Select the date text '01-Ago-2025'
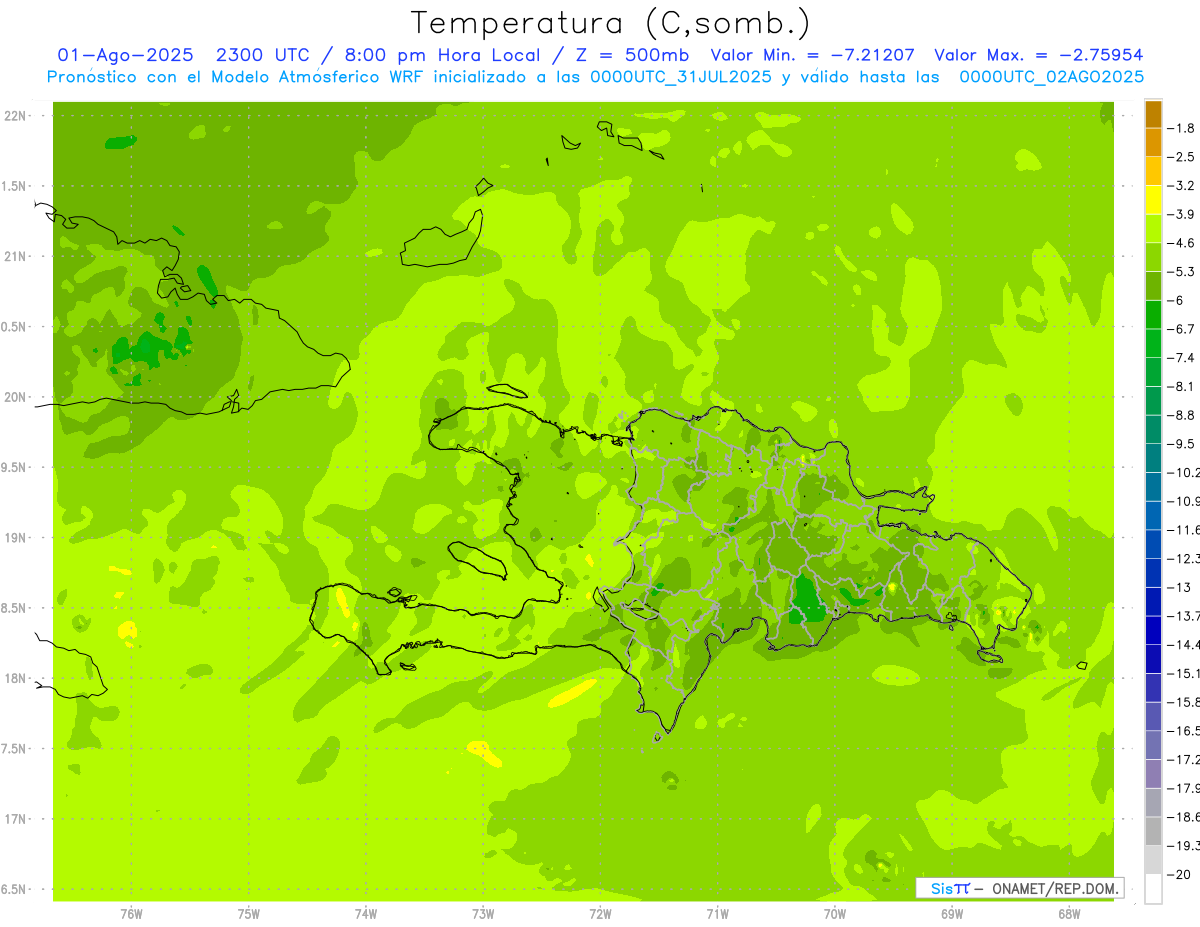This screenshot has width=1200, height=927. click(124, 56)
